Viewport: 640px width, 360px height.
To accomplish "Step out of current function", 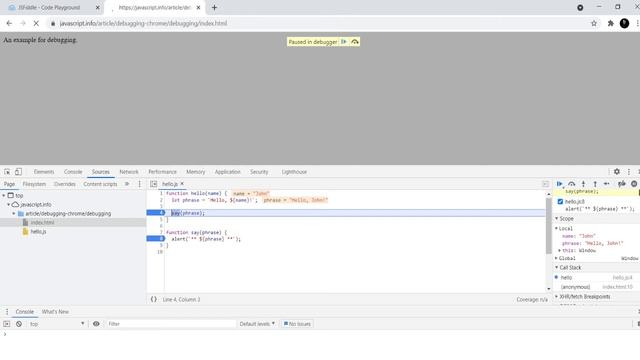I will click(x=595, y=184).
